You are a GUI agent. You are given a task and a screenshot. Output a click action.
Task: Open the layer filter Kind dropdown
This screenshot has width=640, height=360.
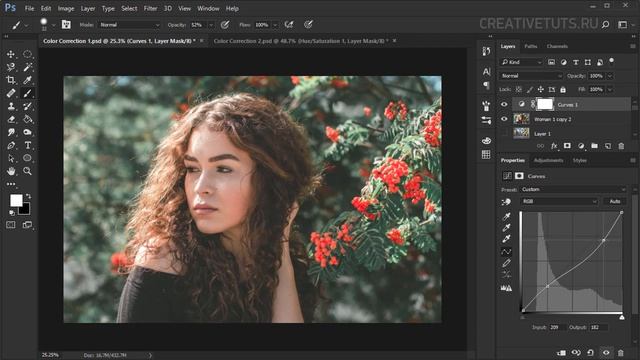521,62
